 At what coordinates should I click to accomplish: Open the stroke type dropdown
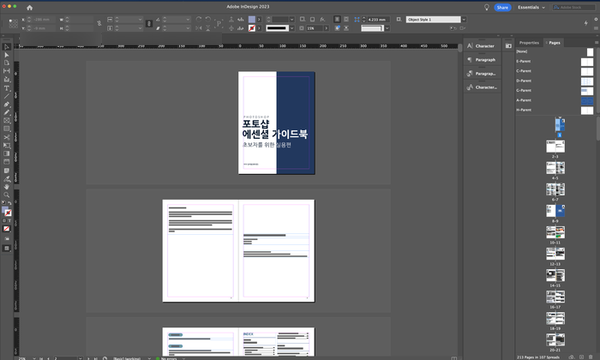[x=292, y=28]
